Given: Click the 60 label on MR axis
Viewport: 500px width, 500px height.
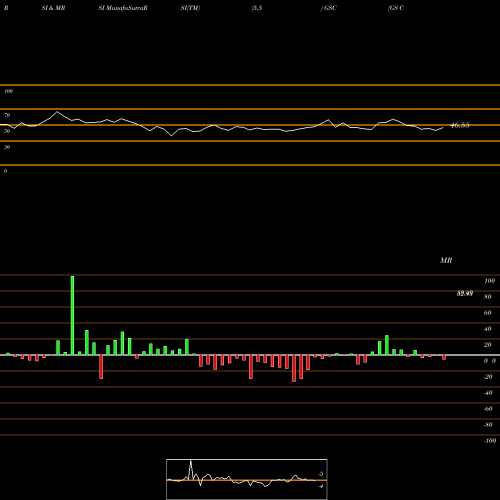Looking at the screenshot, I should (x=487, y=313).
